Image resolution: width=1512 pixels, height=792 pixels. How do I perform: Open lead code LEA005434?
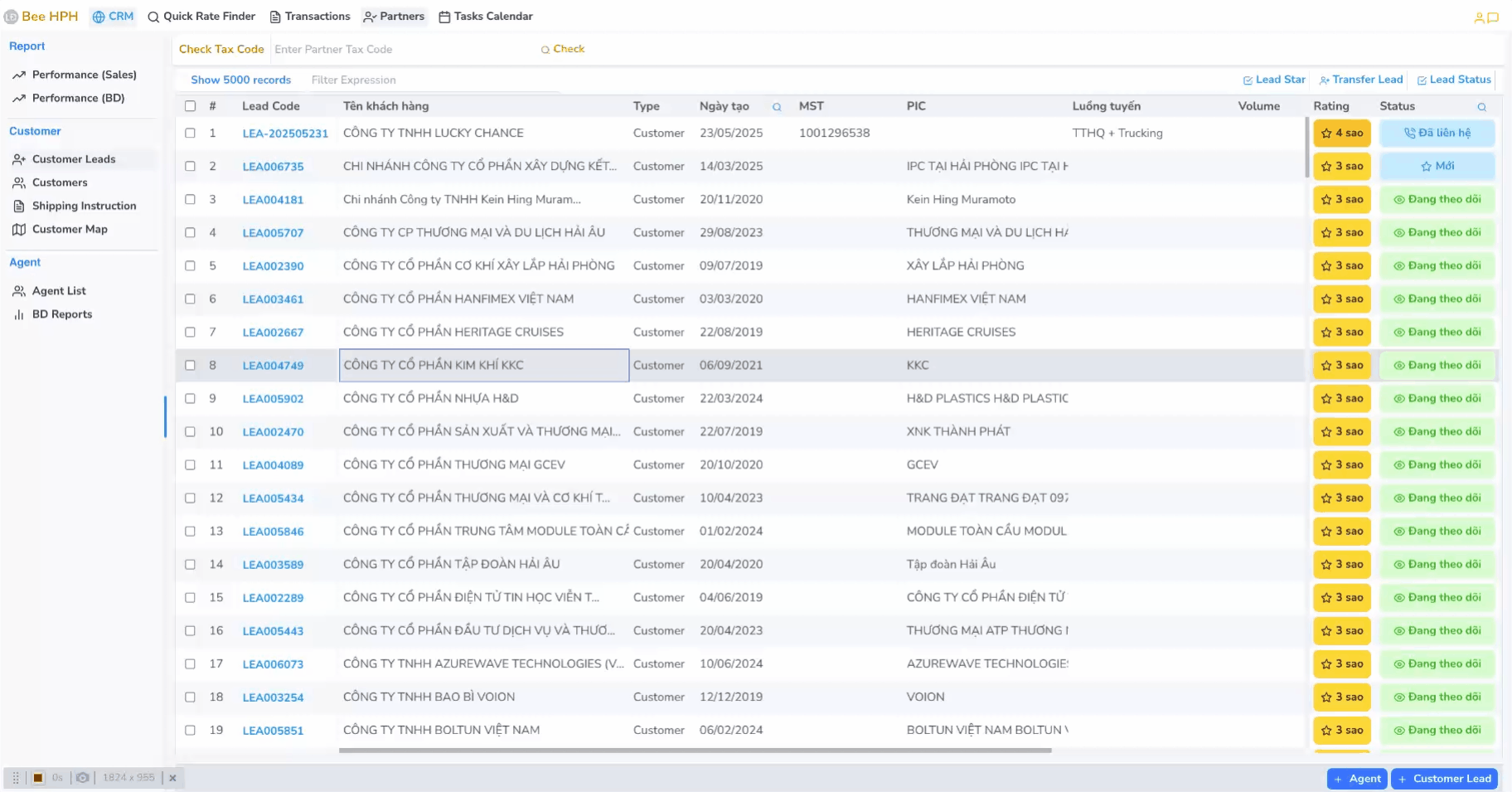tap(273, 498)
